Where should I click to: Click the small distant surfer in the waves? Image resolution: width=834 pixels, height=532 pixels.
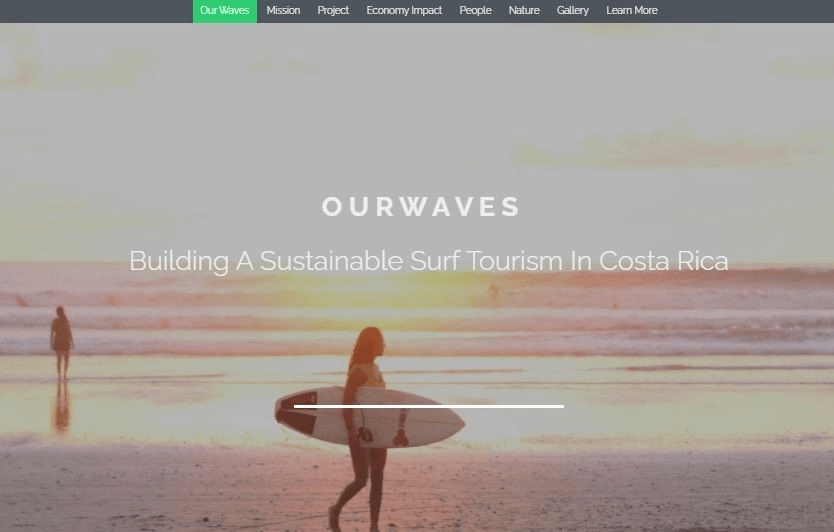pyautogui.click(x=494, y=292)
